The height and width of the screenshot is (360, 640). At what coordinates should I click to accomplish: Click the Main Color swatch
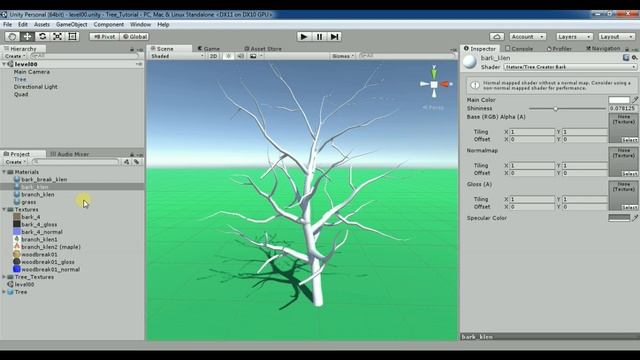click(x=619, y=100)
